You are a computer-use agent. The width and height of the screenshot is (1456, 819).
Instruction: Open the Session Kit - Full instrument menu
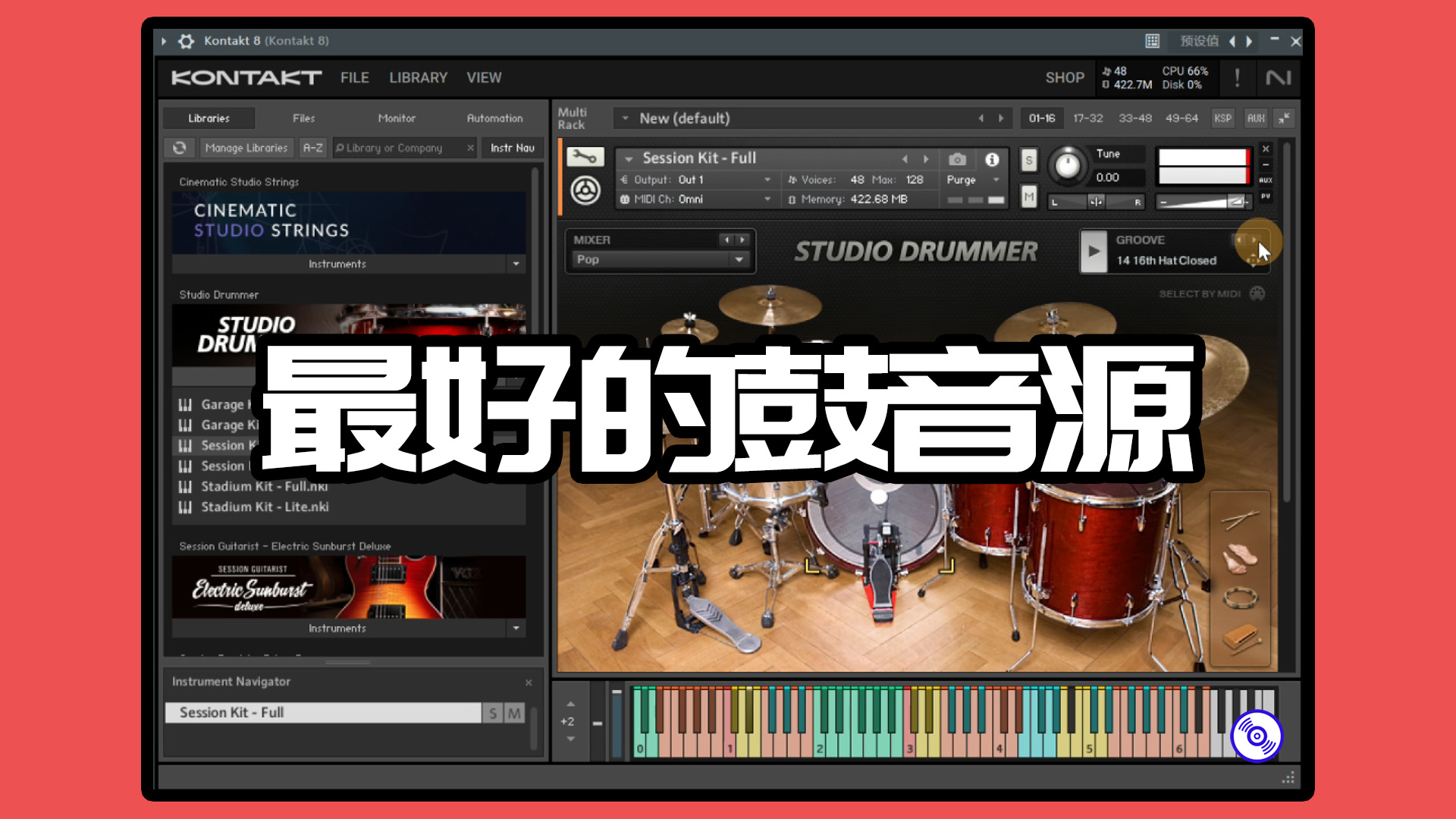pos(629,159)
